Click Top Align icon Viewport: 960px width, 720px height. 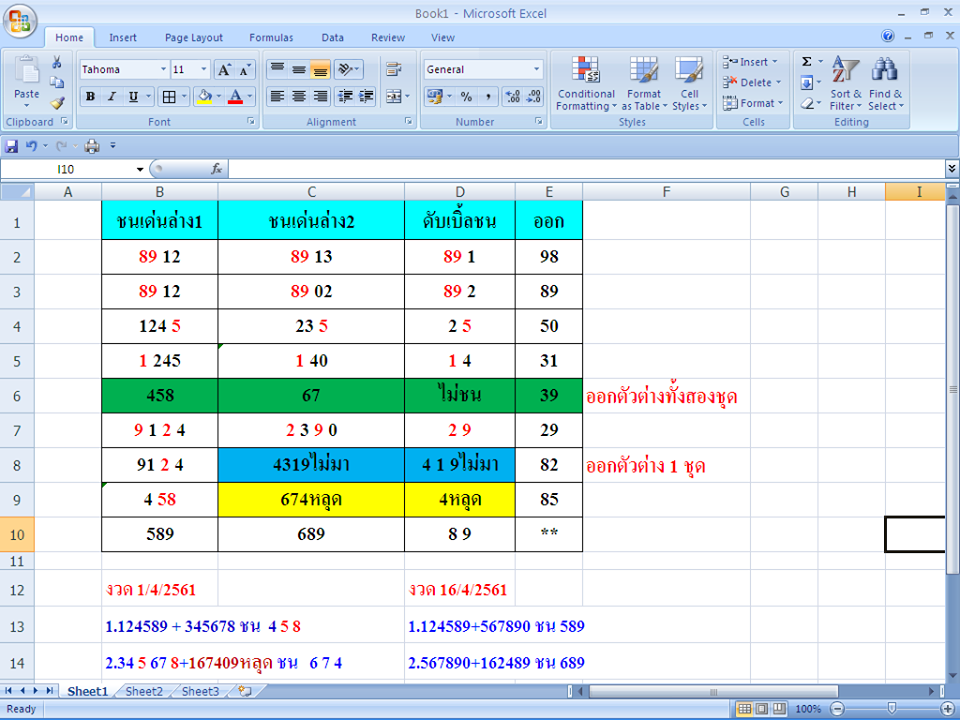point(277,69)
